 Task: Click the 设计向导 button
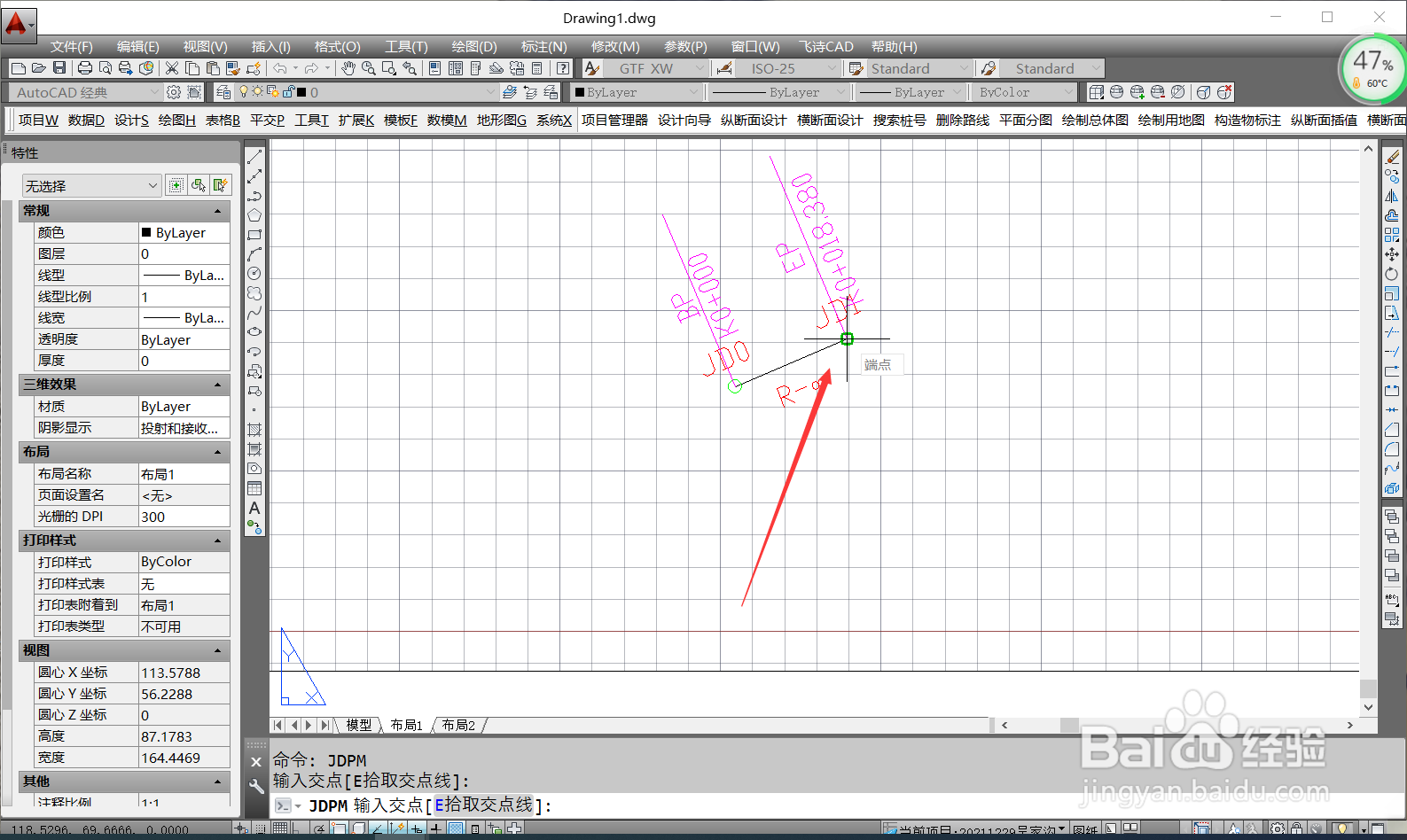684,120
